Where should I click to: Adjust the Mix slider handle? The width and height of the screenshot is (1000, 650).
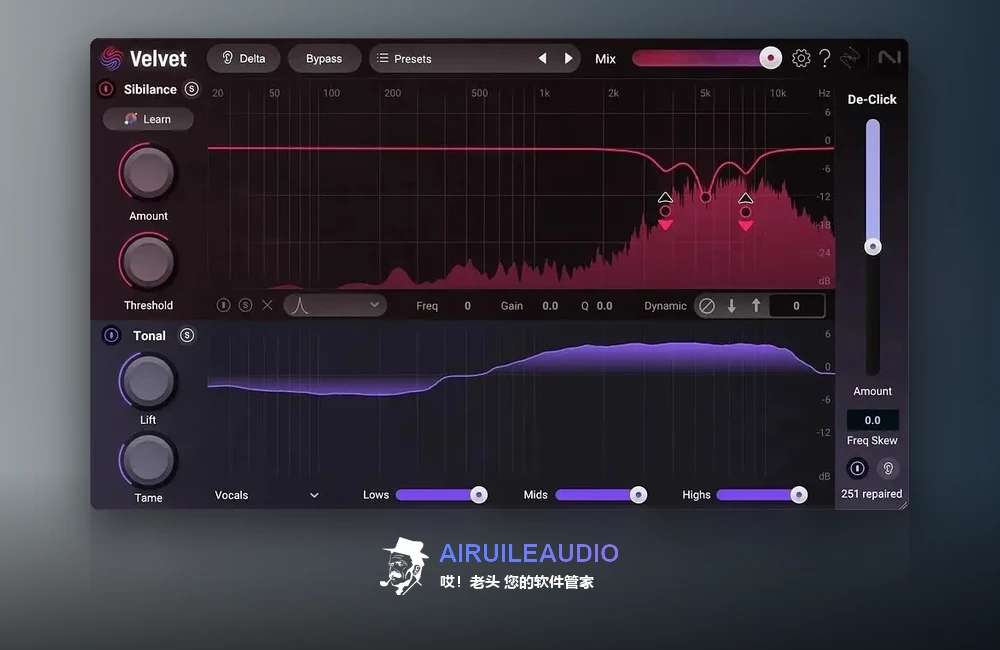coord(770,58)
